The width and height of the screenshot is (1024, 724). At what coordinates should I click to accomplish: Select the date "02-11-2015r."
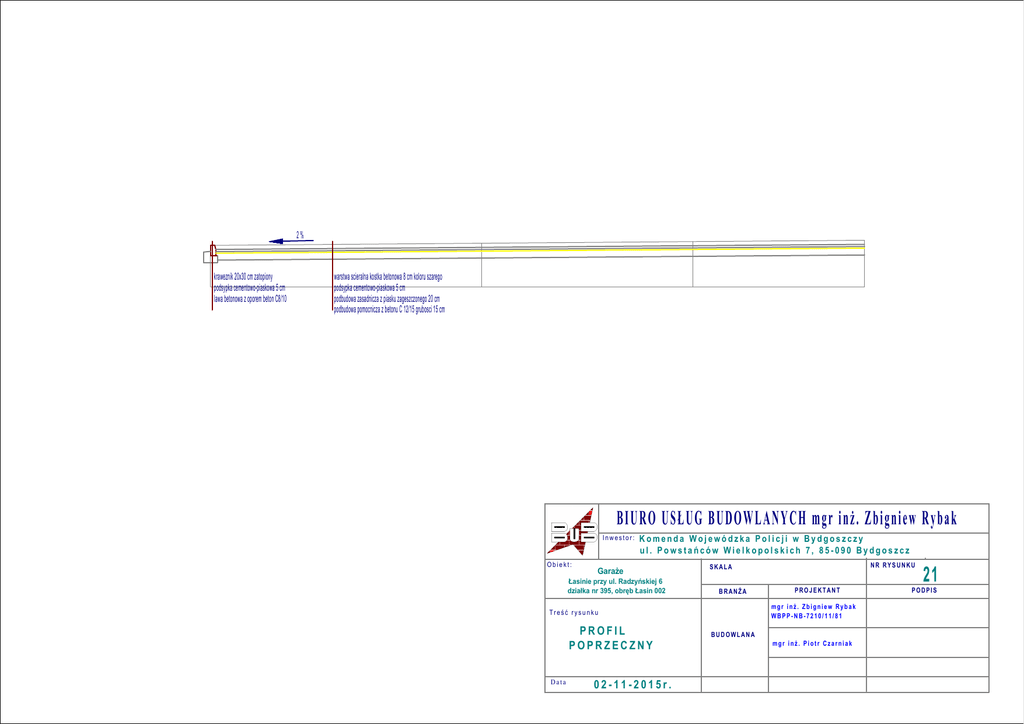tap(632, 685)
